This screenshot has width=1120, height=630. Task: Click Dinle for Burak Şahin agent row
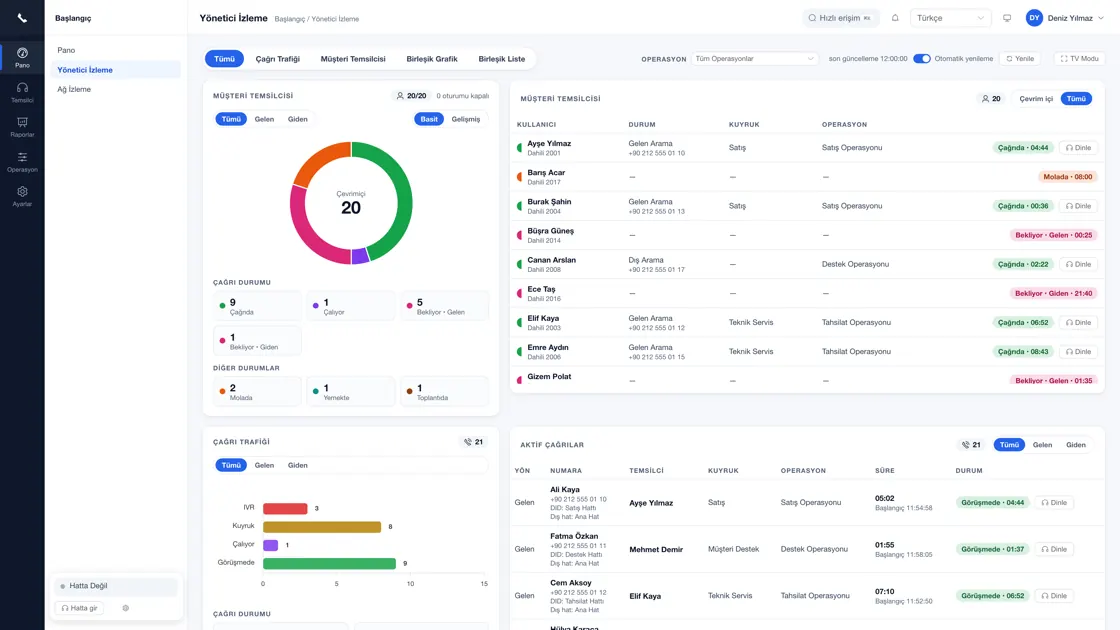[x=1078, y=206]
